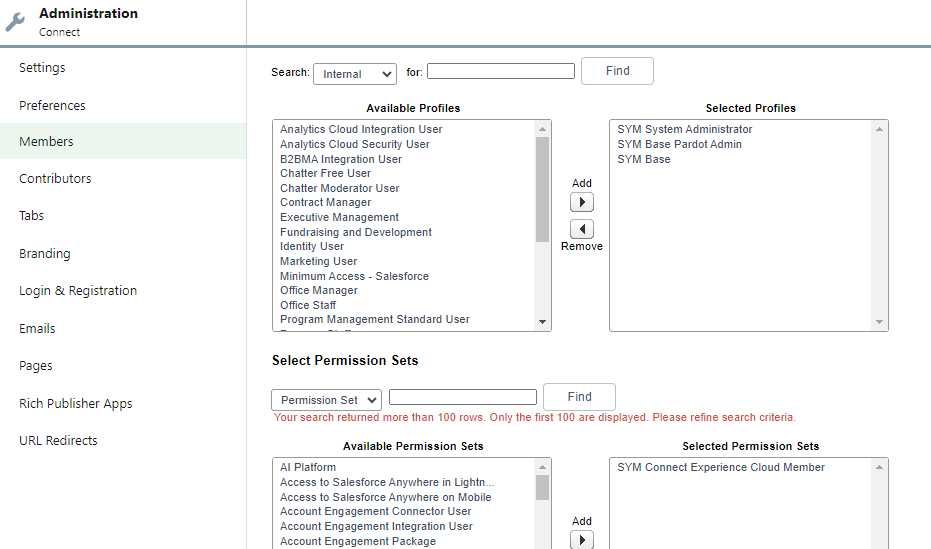
Task: Open Branding in the sidebar
Action: pos(45,253)
